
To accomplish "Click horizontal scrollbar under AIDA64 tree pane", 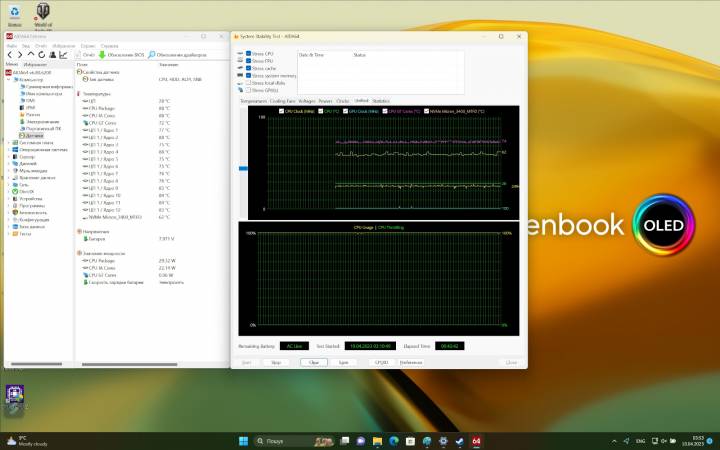I will (x=36, y=364).
